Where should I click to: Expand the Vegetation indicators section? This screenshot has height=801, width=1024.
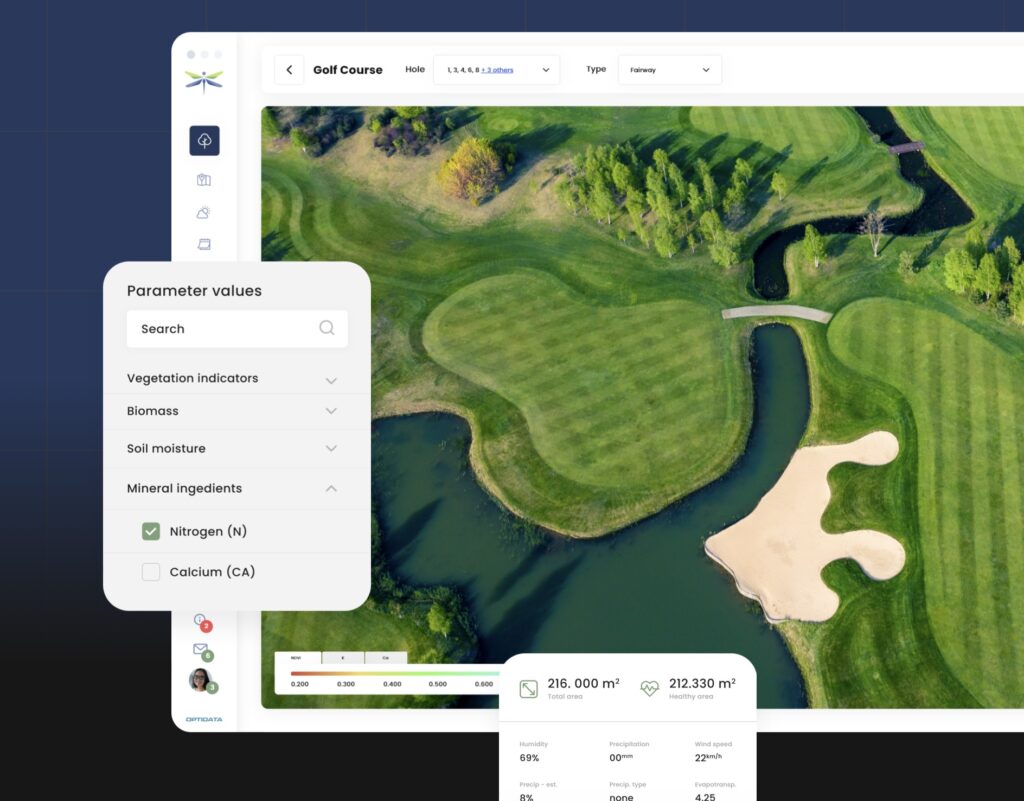pos(331,380)
